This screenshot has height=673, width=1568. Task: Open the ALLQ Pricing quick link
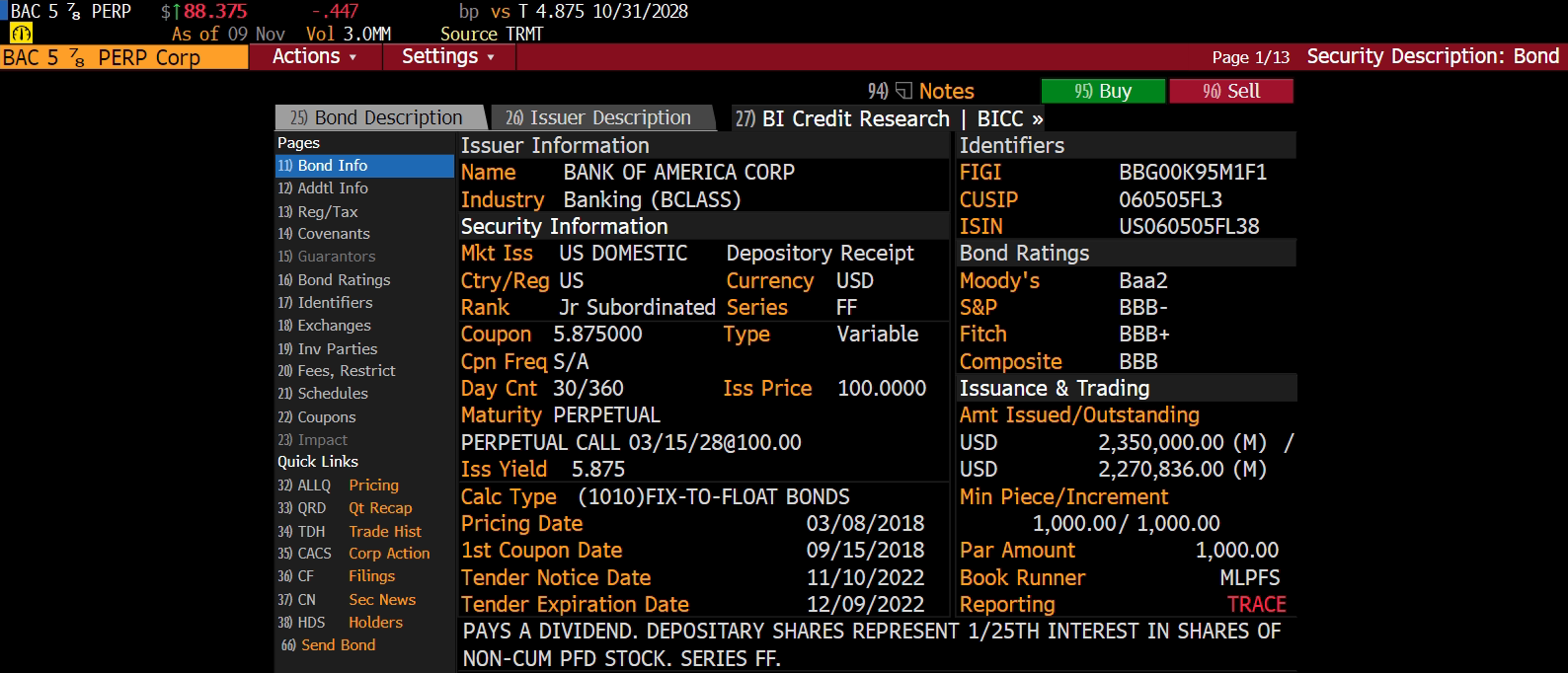pos(339,486)
